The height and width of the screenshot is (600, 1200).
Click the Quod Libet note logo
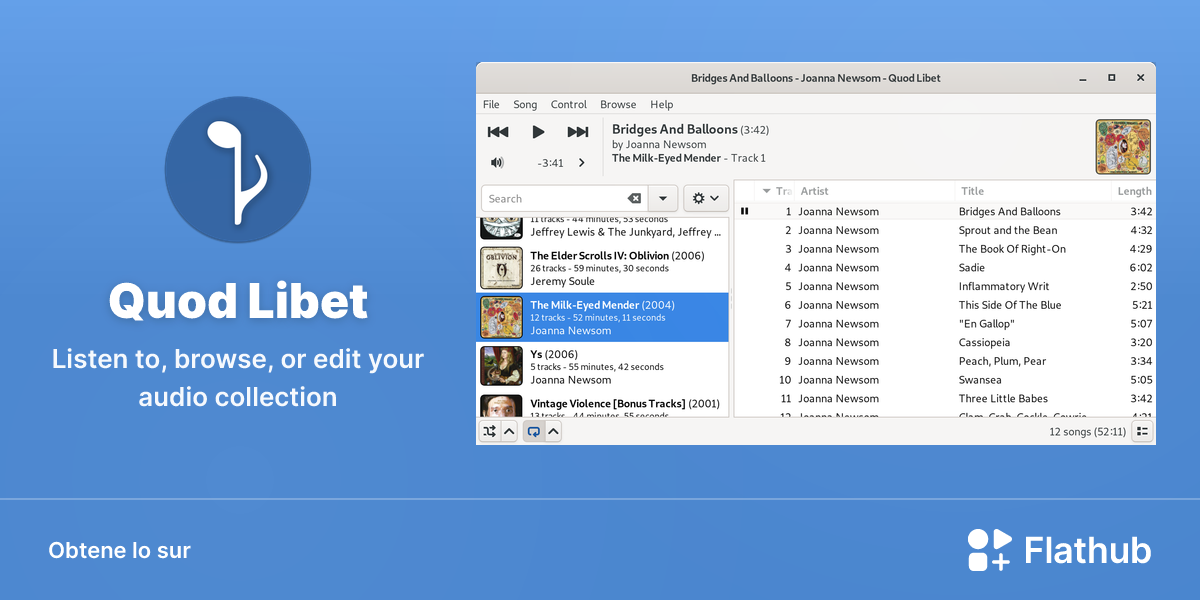[x=238, y=170]
